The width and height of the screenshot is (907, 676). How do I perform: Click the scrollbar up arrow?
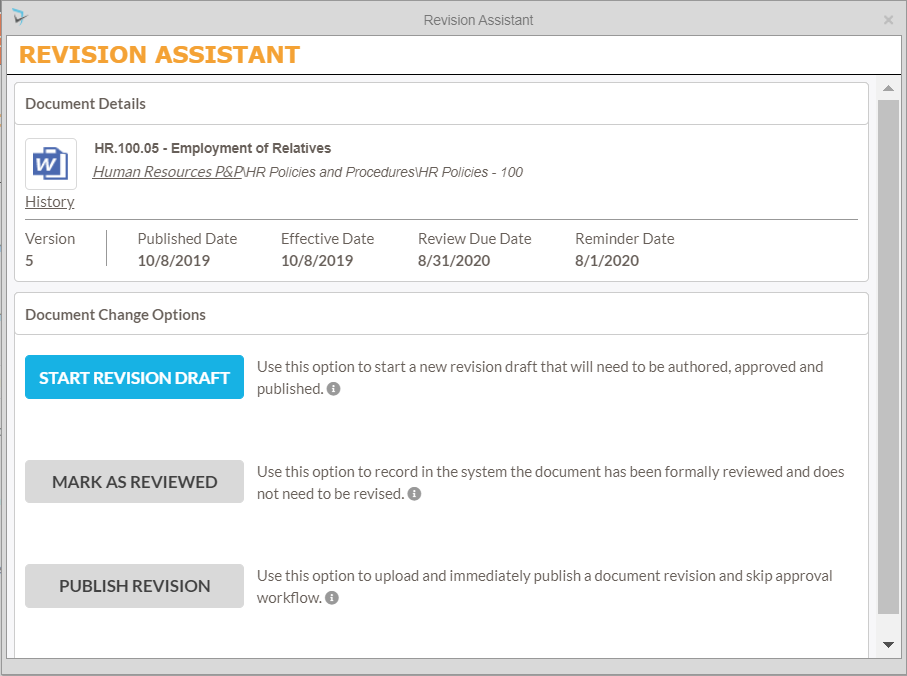point(888,89)
